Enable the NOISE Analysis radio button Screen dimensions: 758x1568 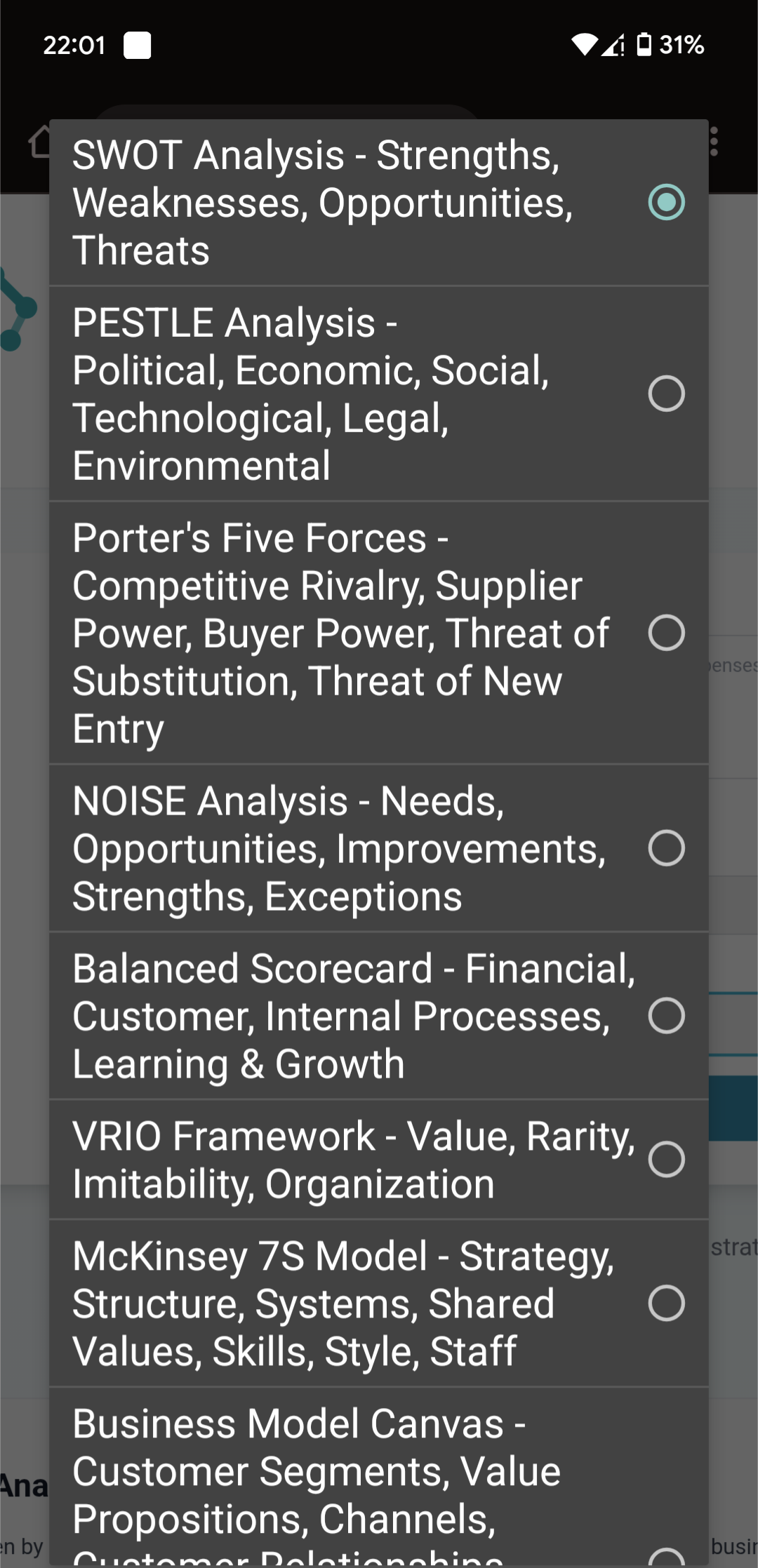[x=667, y=848]
